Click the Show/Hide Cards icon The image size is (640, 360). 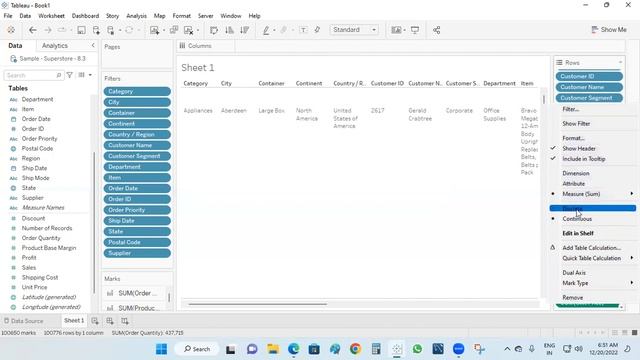point(396,30)
